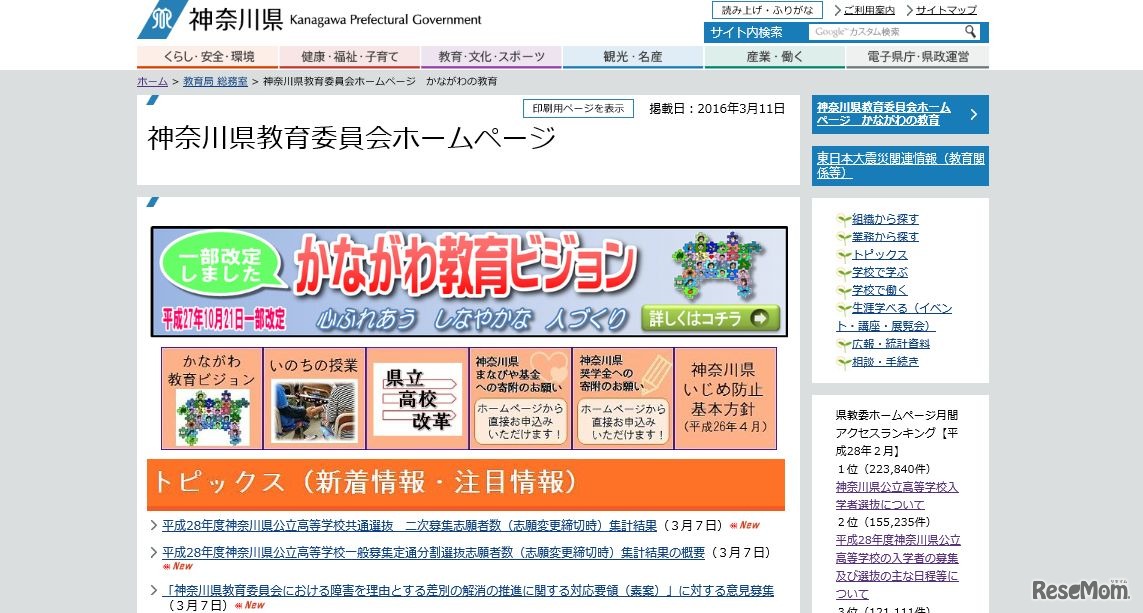
Task: Click the green arrow on 詳しくはコチラ
Action: click(x=758, y=320)
